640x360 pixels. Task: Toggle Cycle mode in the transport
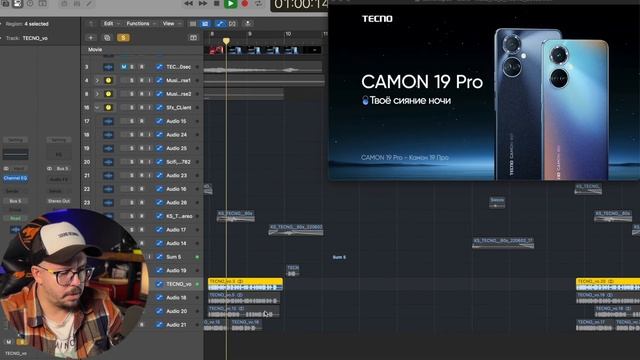258,4
